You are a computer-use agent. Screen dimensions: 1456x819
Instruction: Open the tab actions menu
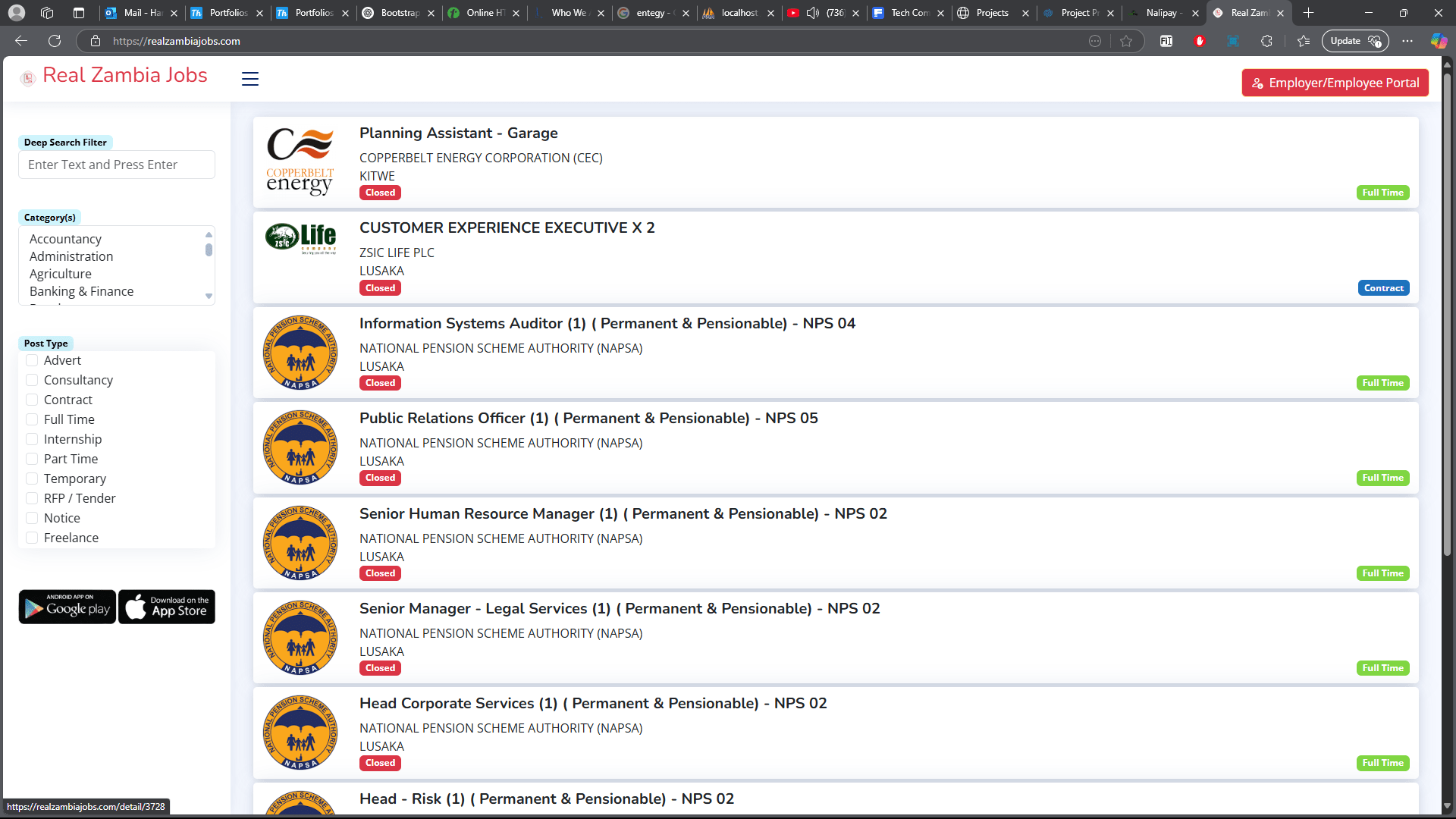coord(79,13)
